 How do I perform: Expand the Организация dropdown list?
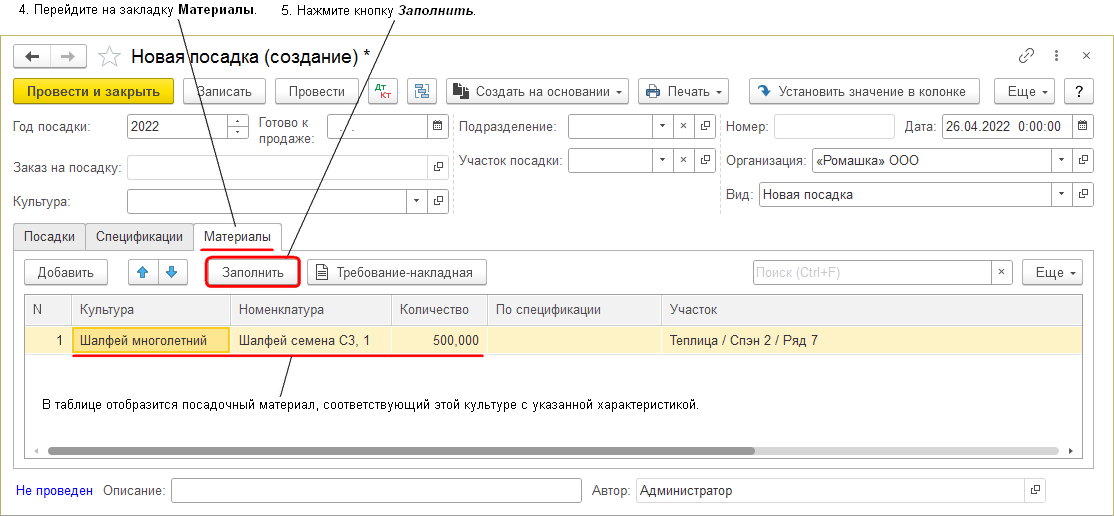tap(1060, 160)
